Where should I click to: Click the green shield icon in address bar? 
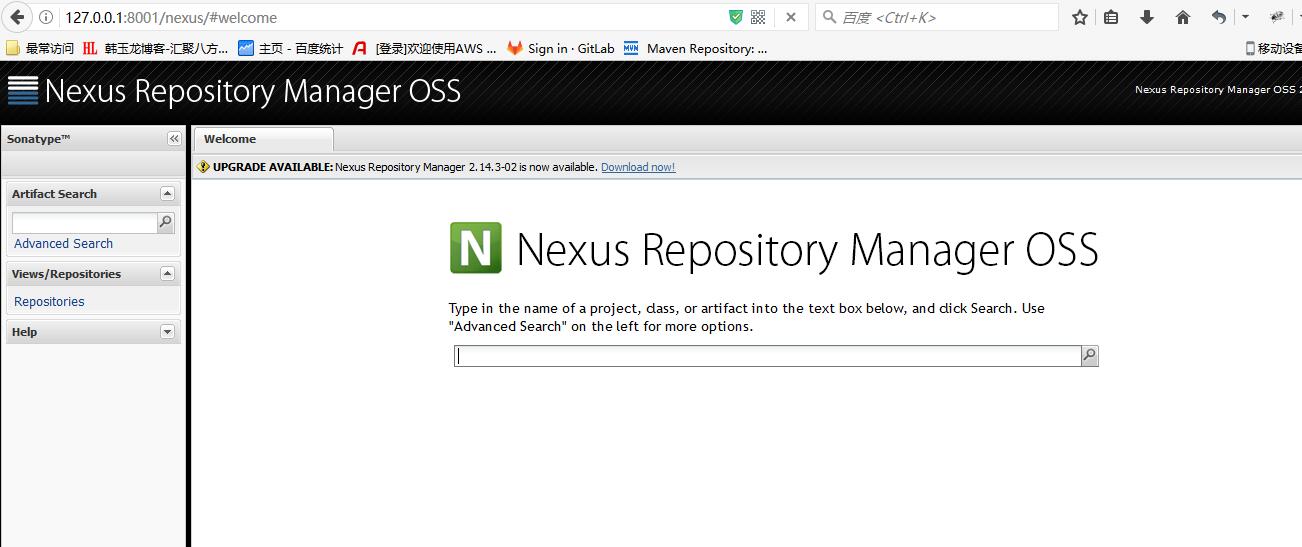tap(736, 17)
